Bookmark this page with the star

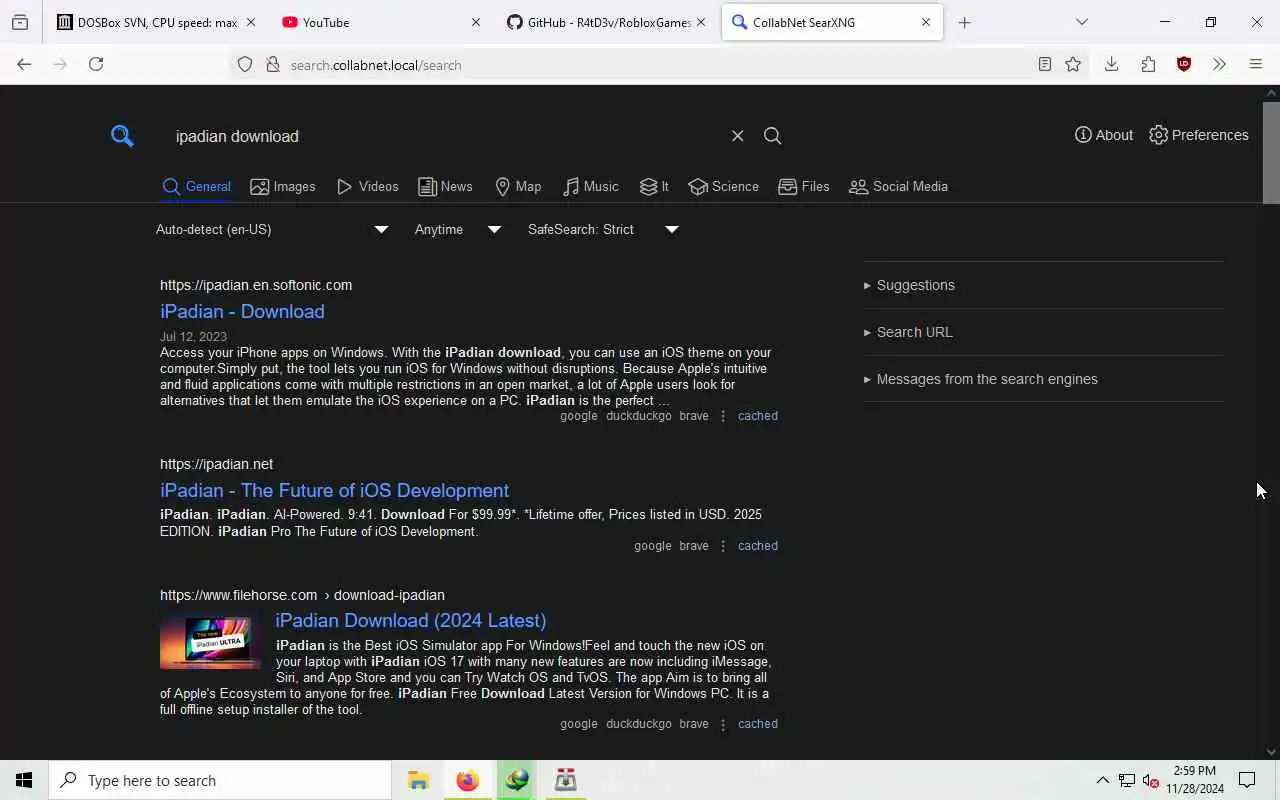pos(1073,64)
